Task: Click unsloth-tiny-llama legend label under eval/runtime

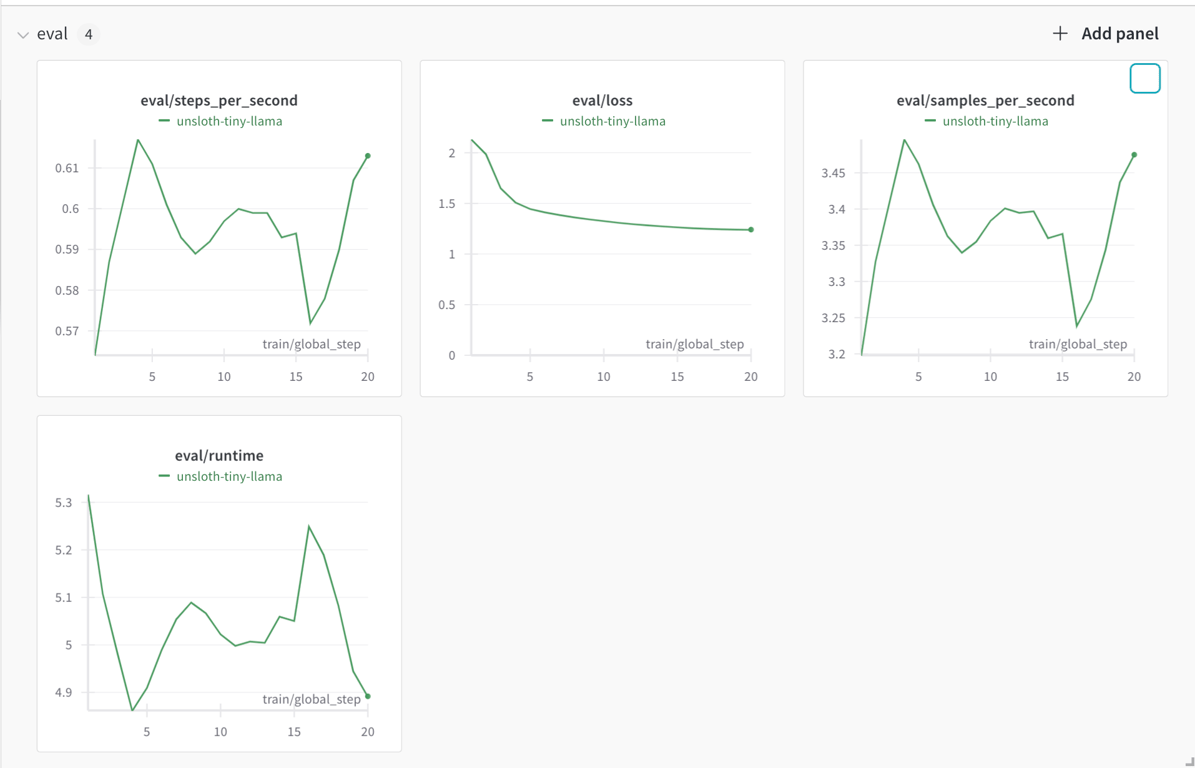Action: point(229,476)
